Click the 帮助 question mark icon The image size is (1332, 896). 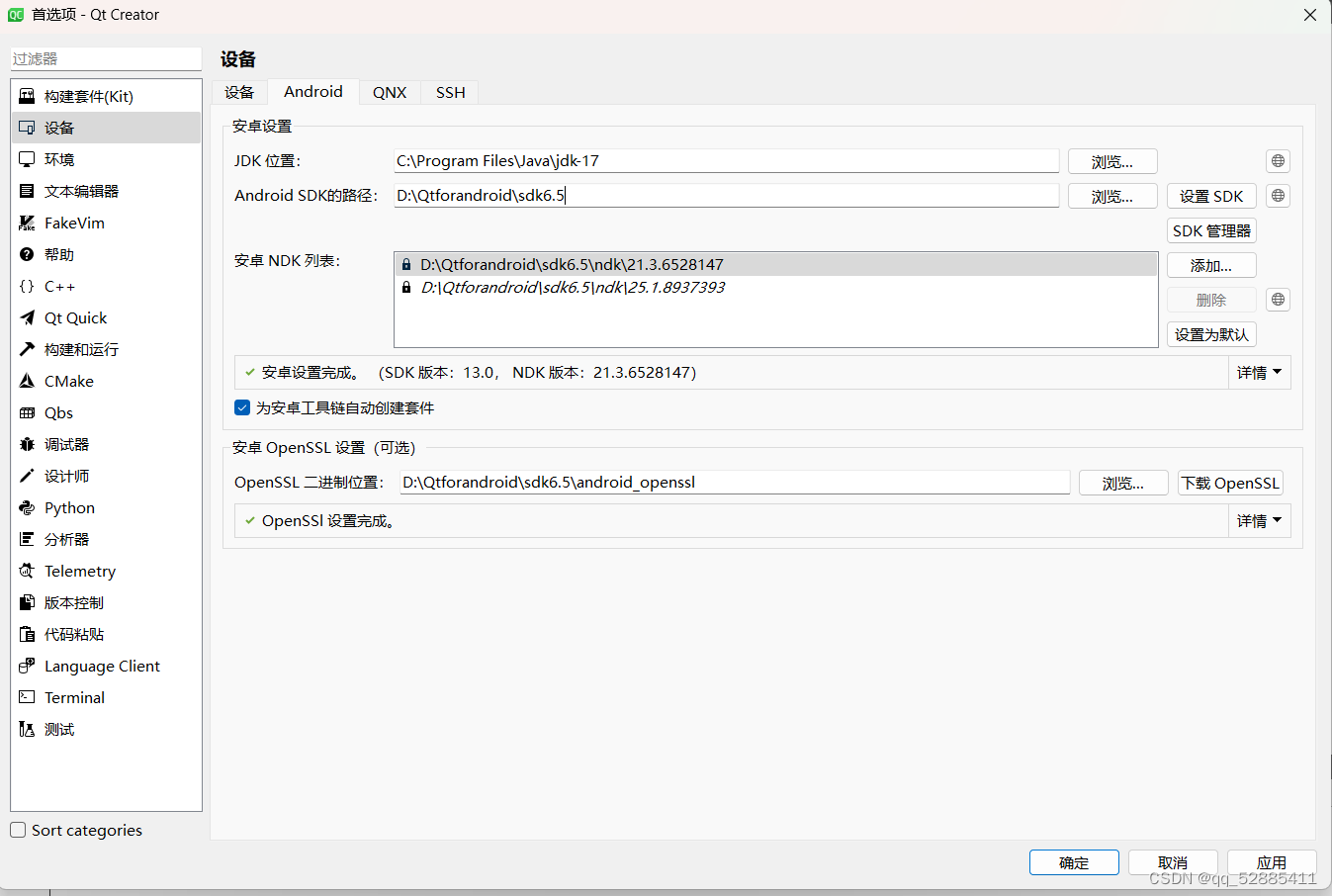point(27,254)
